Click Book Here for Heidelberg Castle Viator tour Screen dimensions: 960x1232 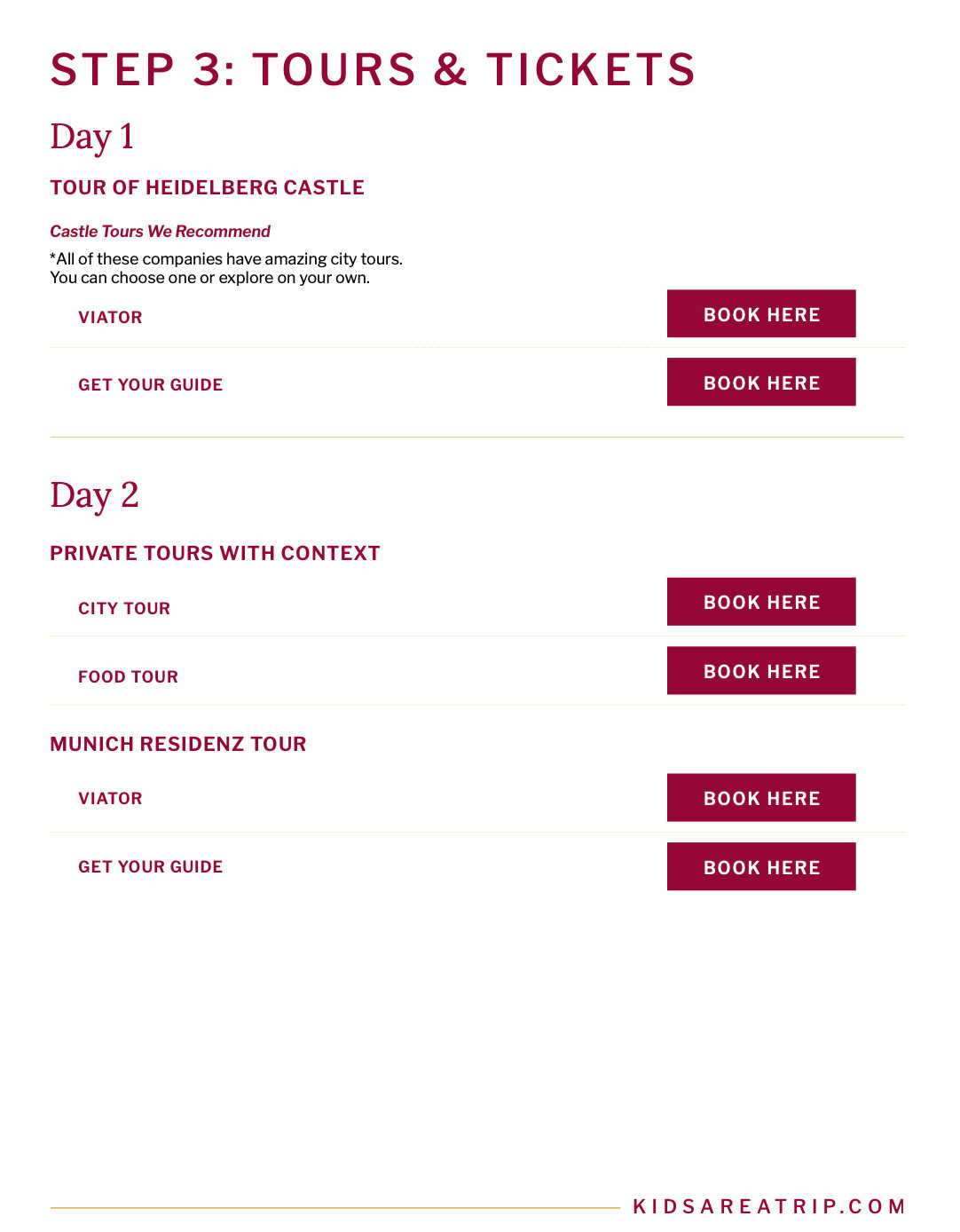[x=761, y=313]
